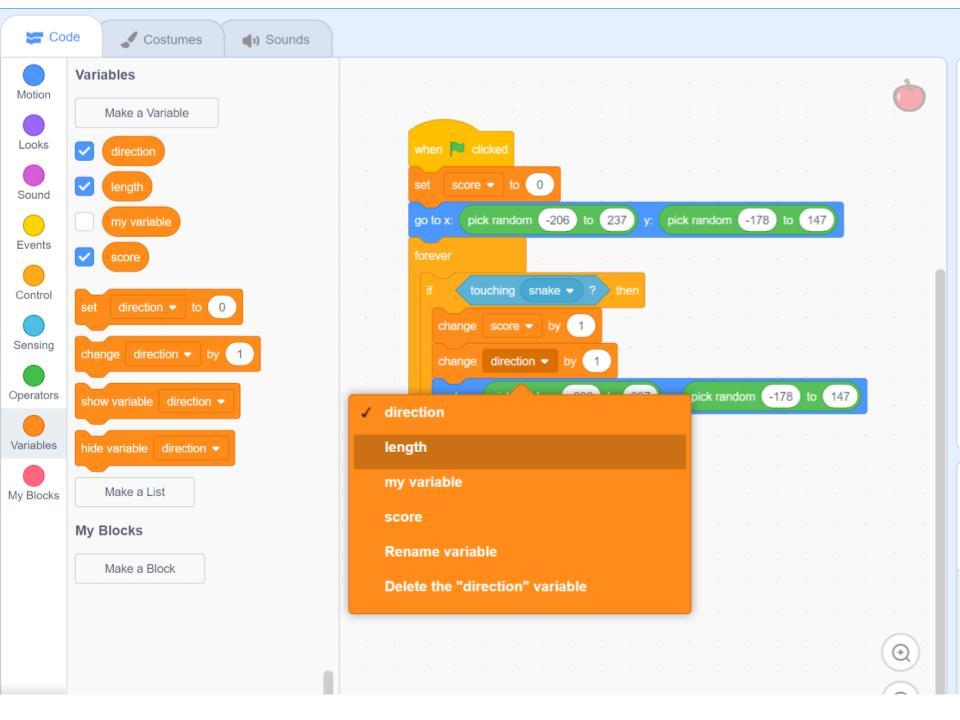Screen dimensions: 960x720
Task: Switch to the Code tab
Action: (53, 37)
